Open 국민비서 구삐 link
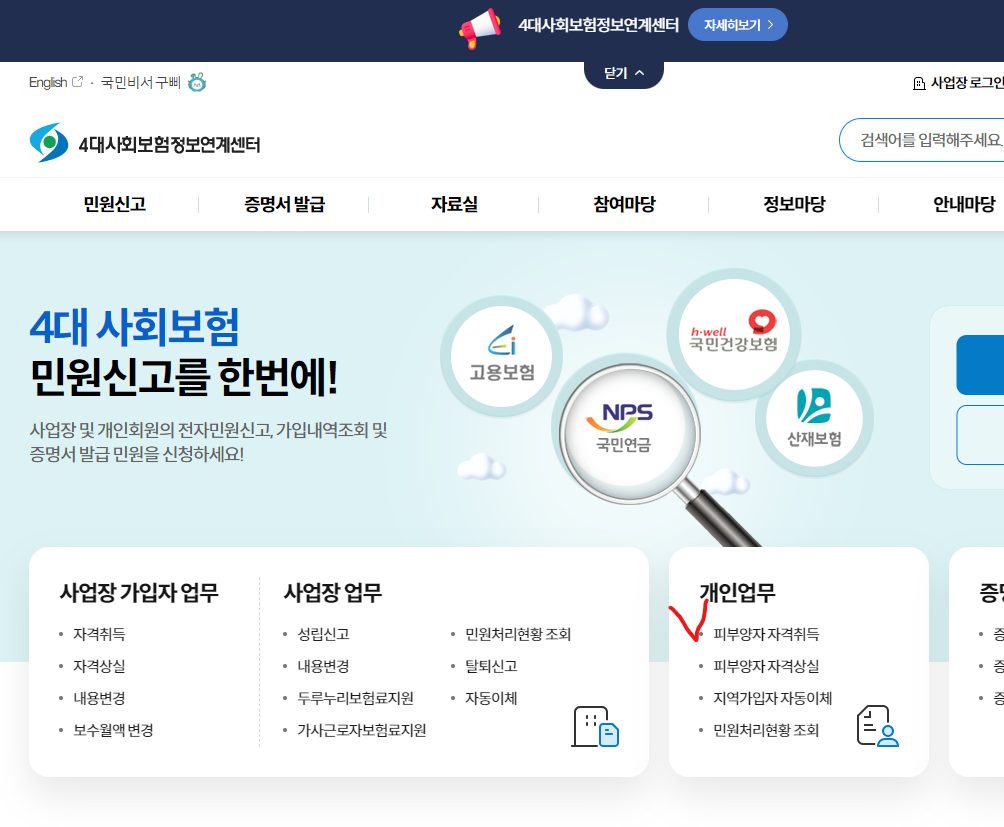 tap(141, 83)
